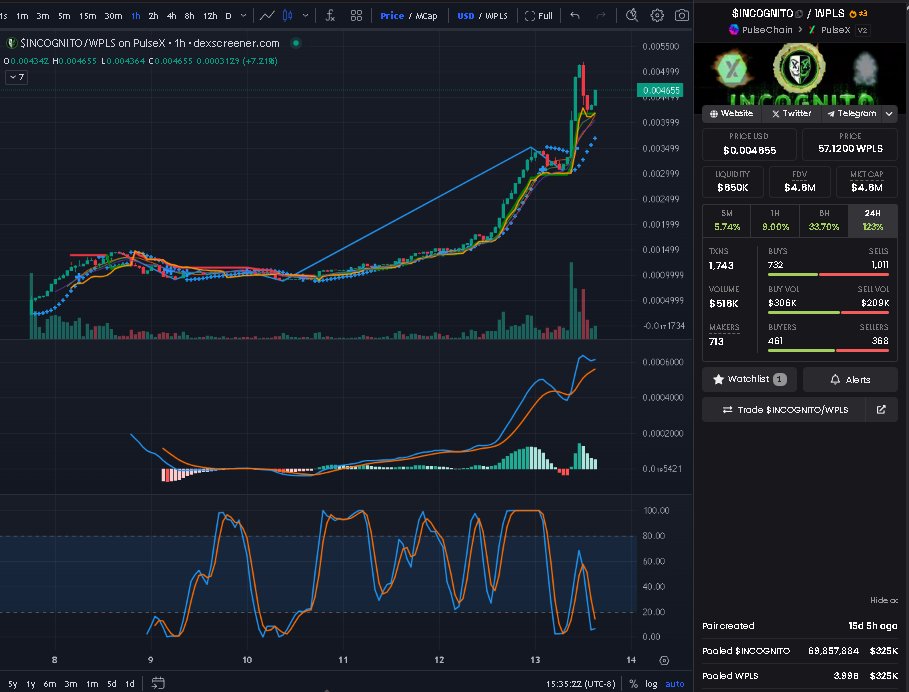Click the LIQUIDITY $650K box

point(732,181)
